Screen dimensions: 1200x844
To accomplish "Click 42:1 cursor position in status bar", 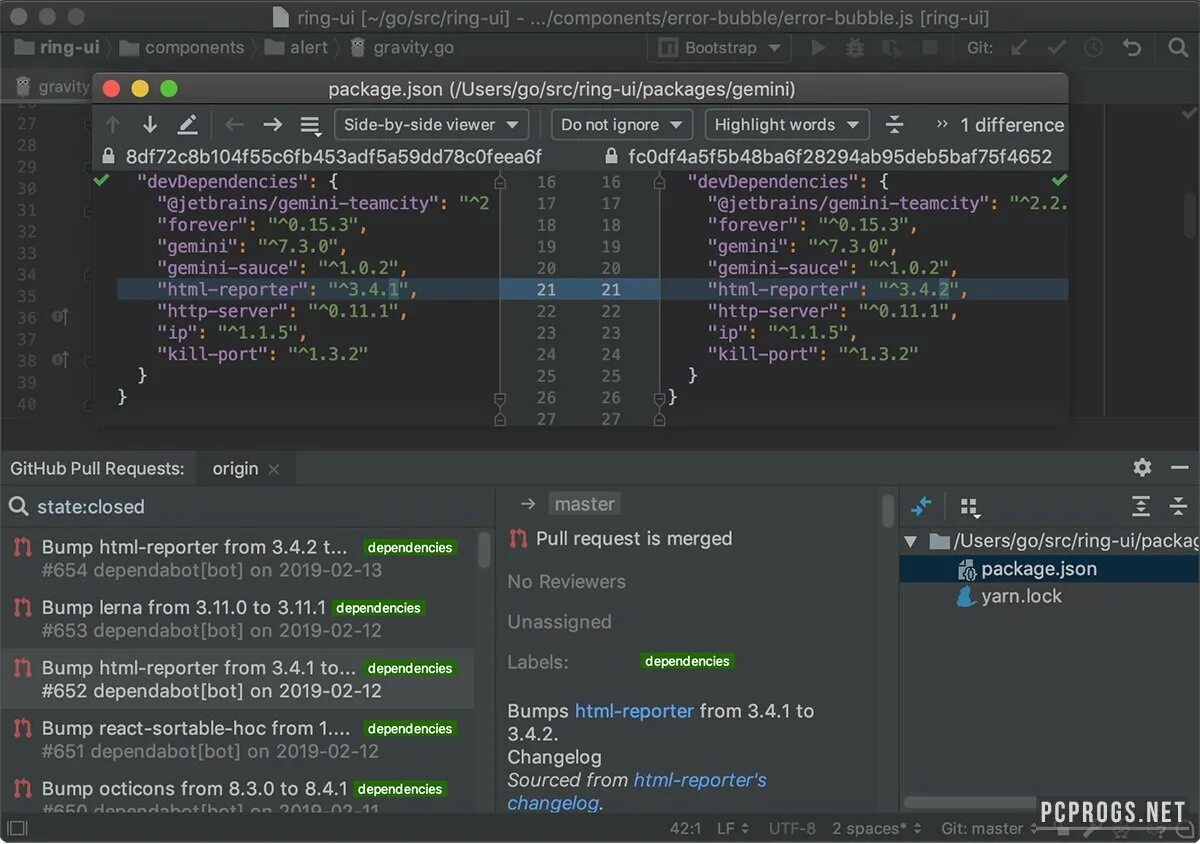I will pos(685,828).
